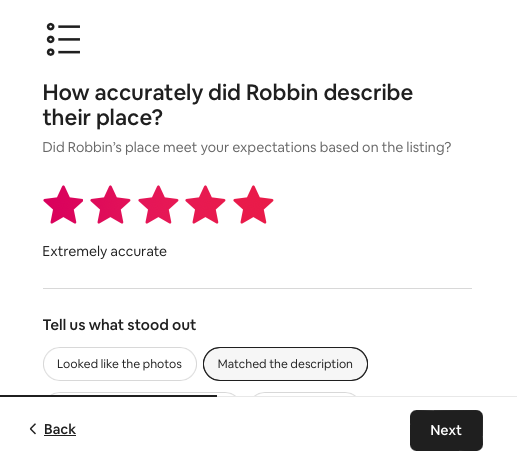The width and height of the screenshot is (517, 462).
Task: Click the 'How accurately did Robbin describe' heading
Action: click(228, 92)
